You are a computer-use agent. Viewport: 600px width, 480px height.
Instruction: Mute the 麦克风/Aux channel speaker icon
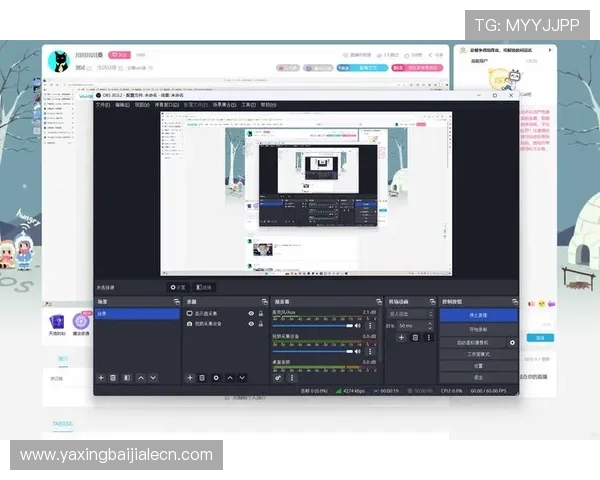(358, 326)
